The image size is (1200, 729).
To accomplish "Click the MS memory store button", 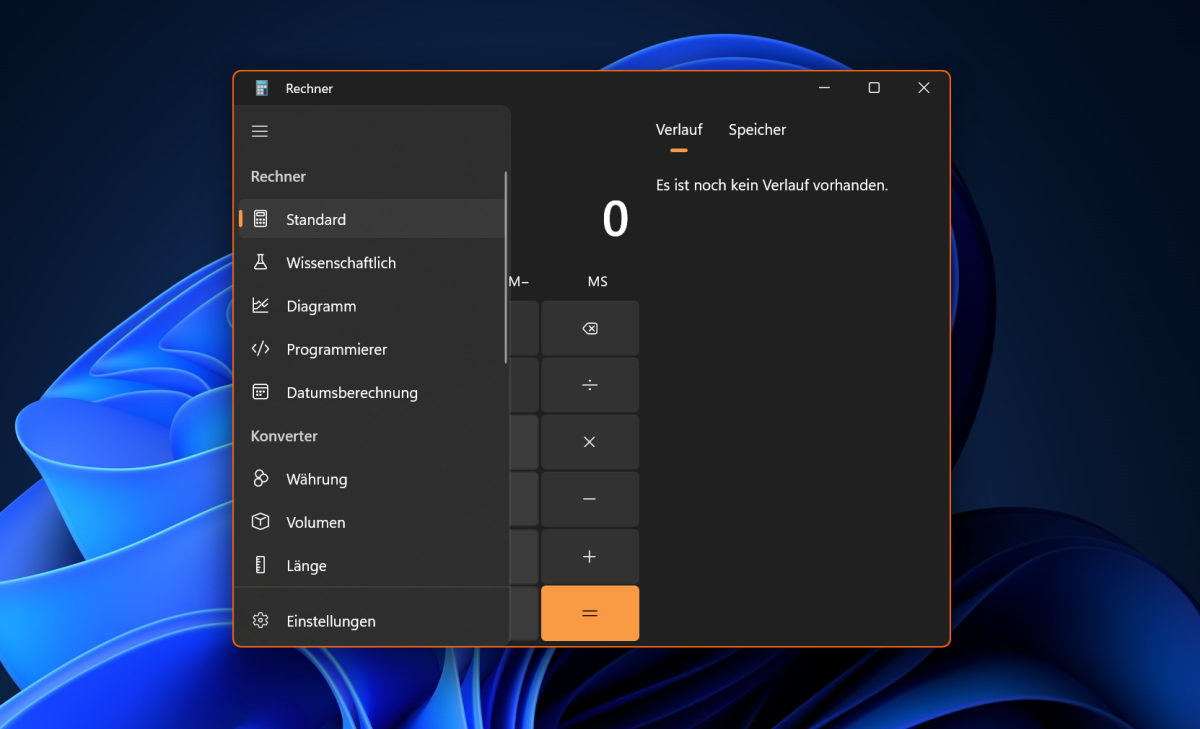I will point(597,282).
